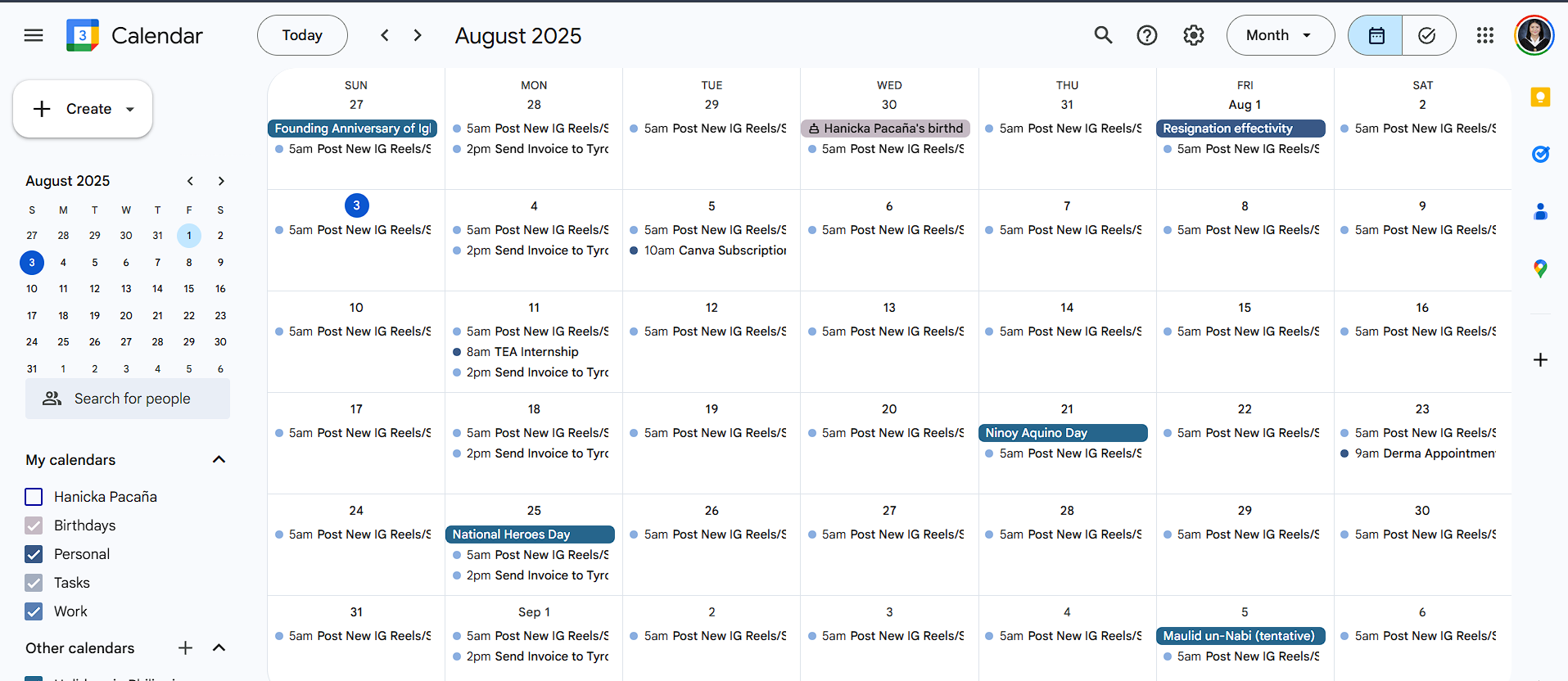Collapse the Other calendars section
The width and height of the screenshot is (1568, 681).
point(219,647)
